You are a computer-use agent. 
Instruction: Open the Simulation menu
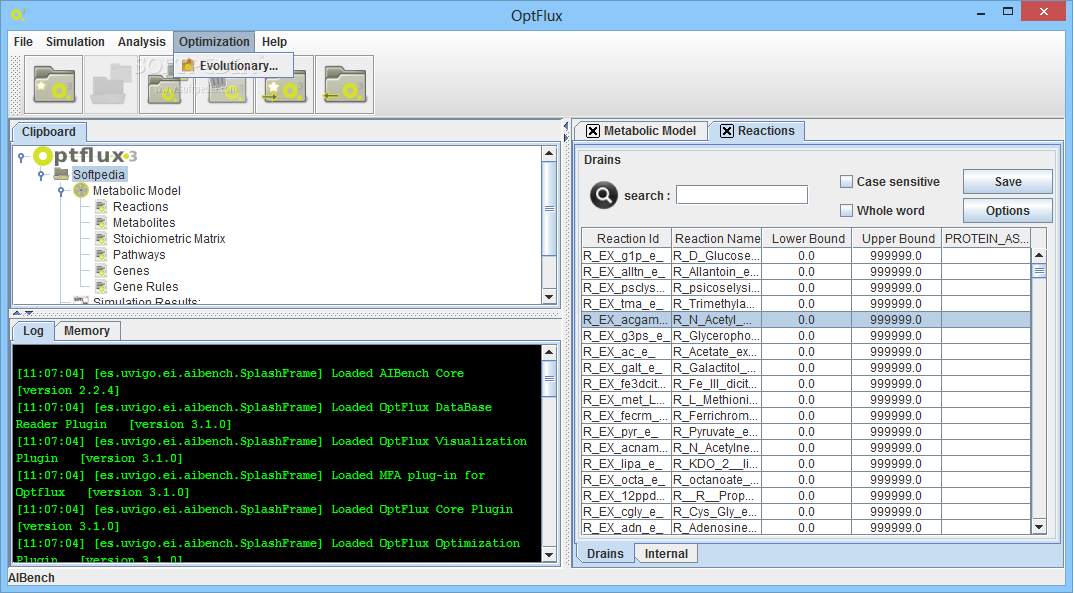[75, 42]
